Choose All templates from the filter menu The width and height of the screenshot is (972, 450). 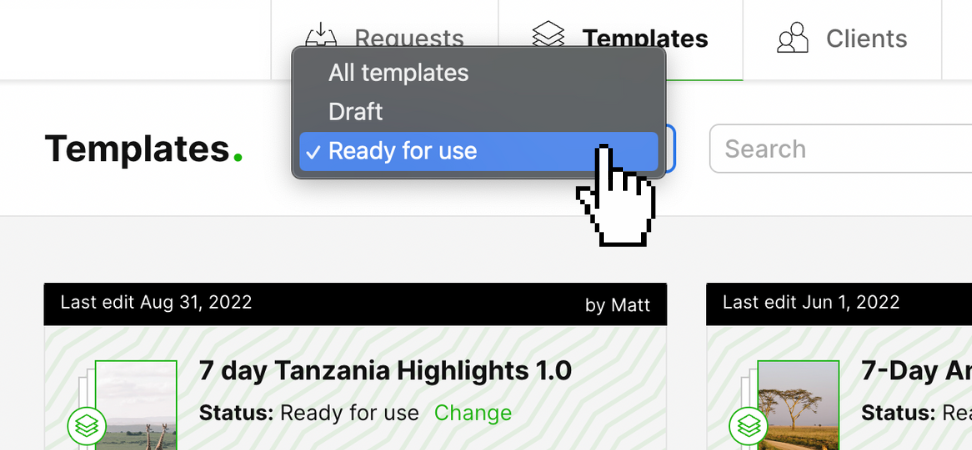pyautogui.click(x=398, y=73)
